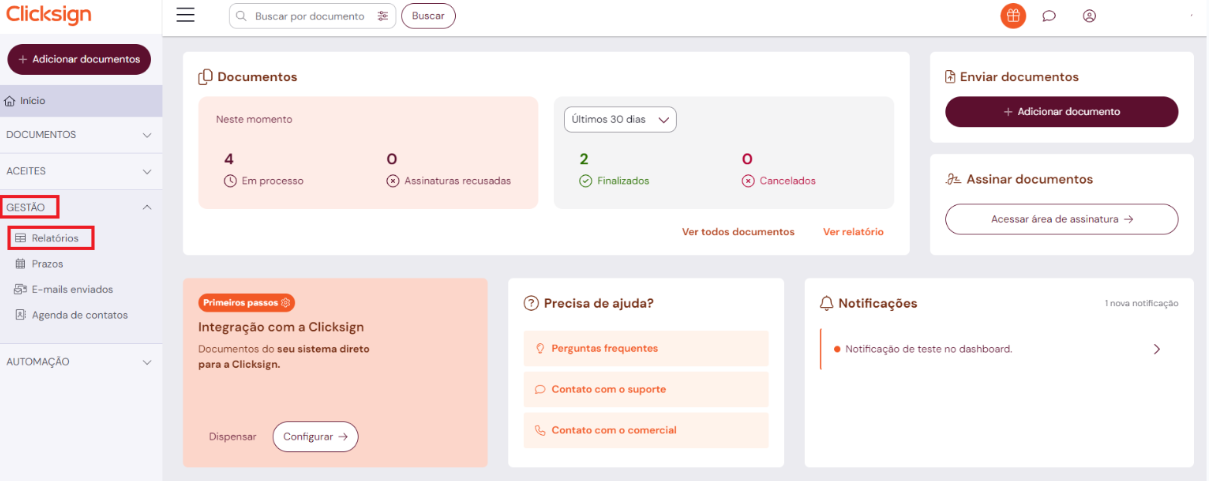This screenshot has height=481, width=1209.
Task: Open the hamburger menu icon
Action: [x=185, y=15]
